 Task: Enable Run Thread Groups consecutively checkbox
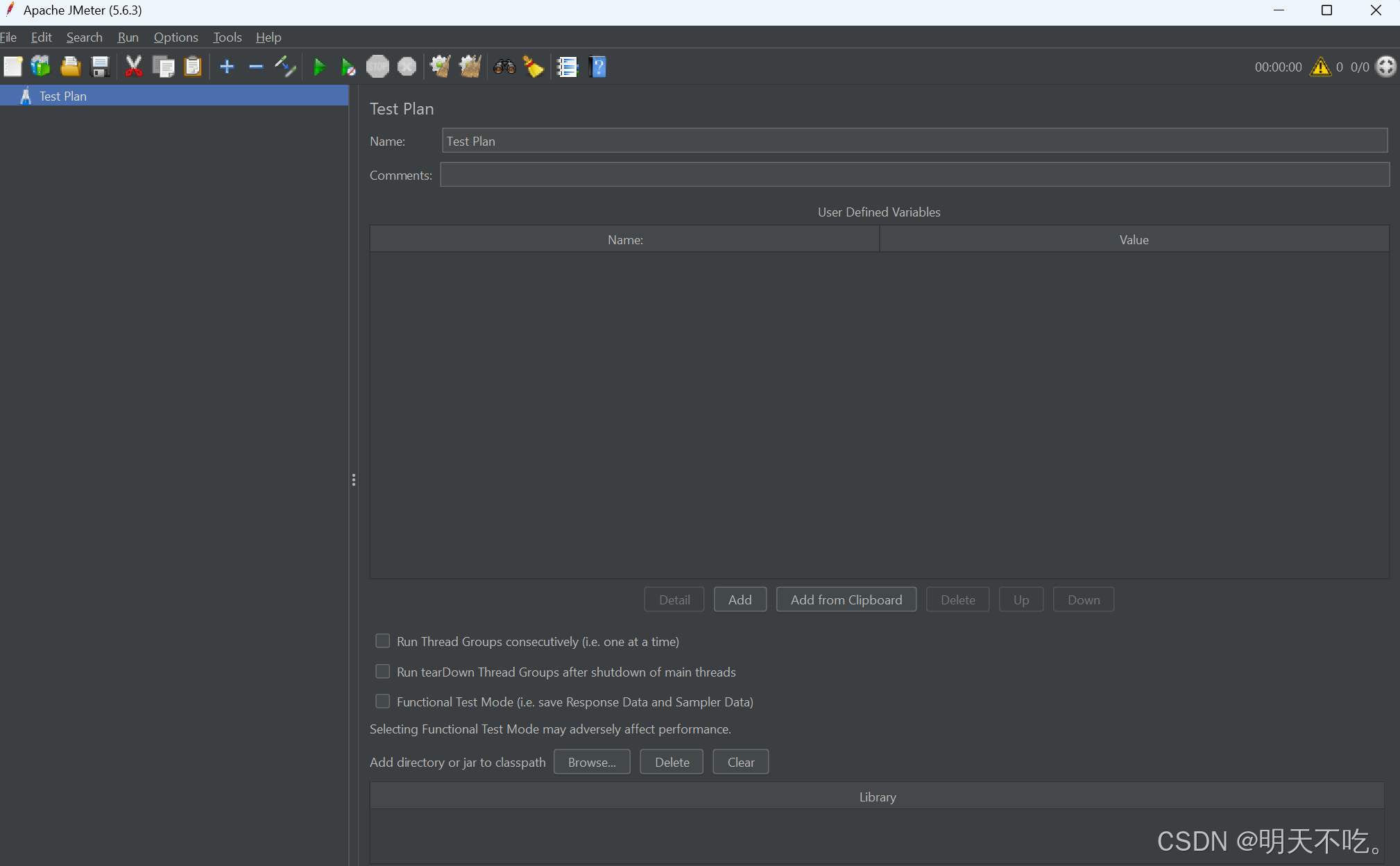click(382, 640)
